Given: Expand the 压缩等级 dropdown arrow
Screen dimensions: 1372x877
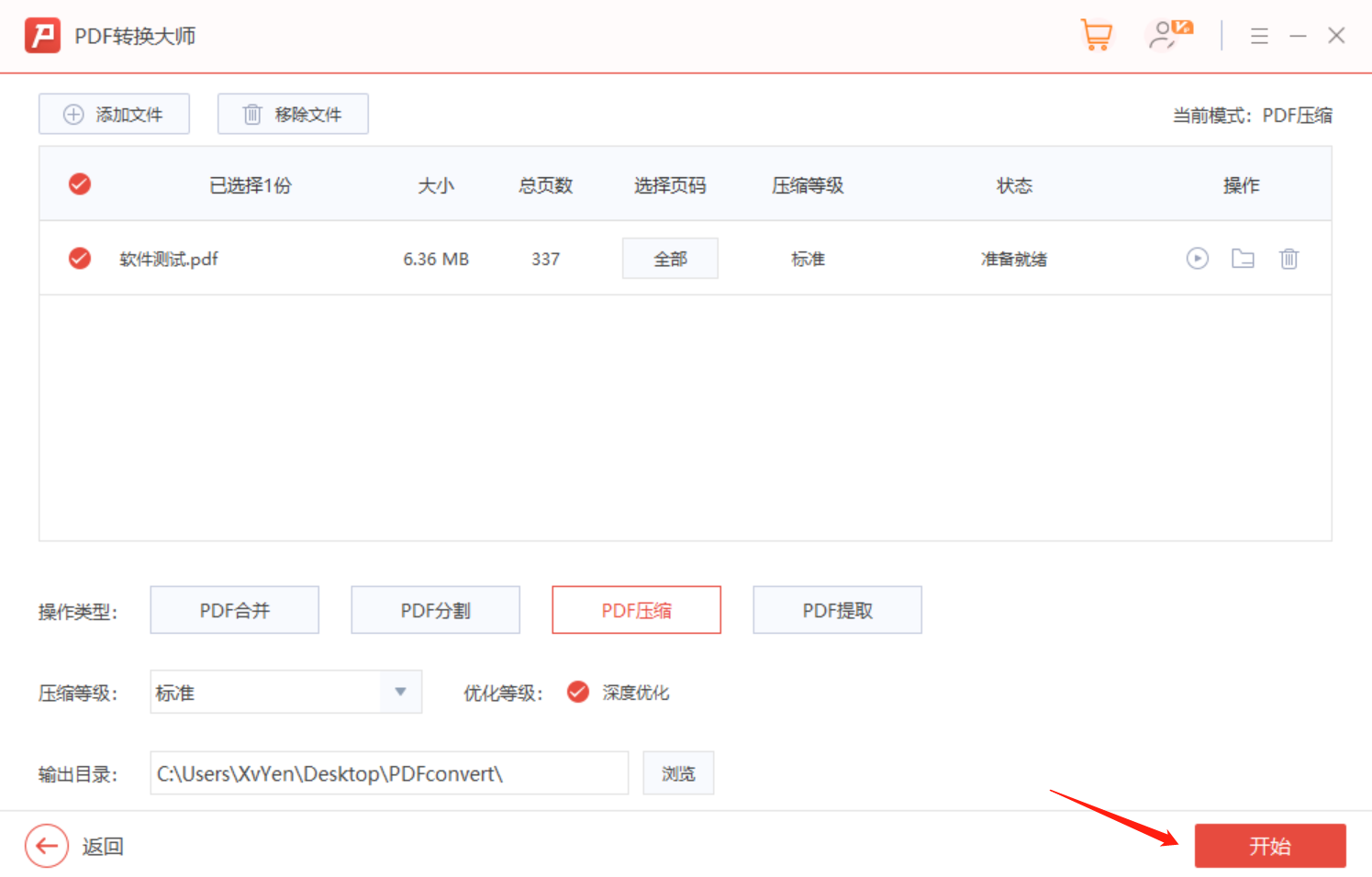Looking at the screenshot, I should pyautogui.click(x=400, y=692).
